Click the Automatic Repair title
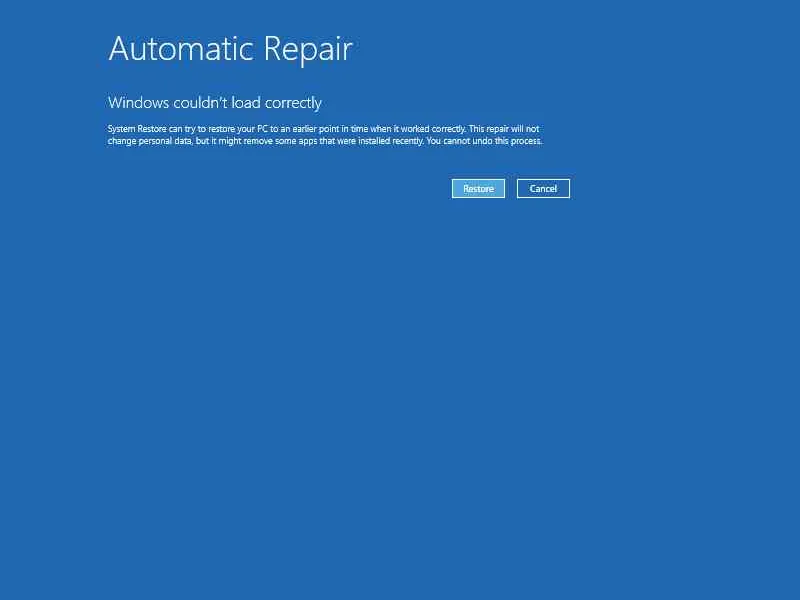 pyautogui.click(x=230, y=49)
